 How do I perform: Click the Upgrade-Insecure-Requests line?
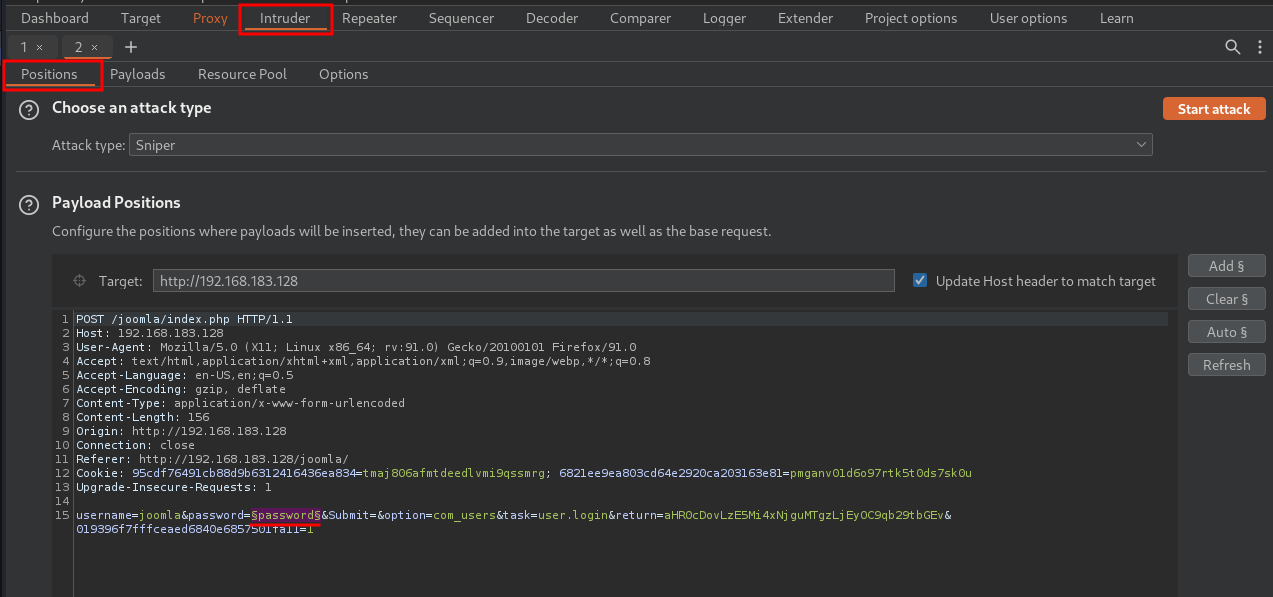(x=174, y=487)
